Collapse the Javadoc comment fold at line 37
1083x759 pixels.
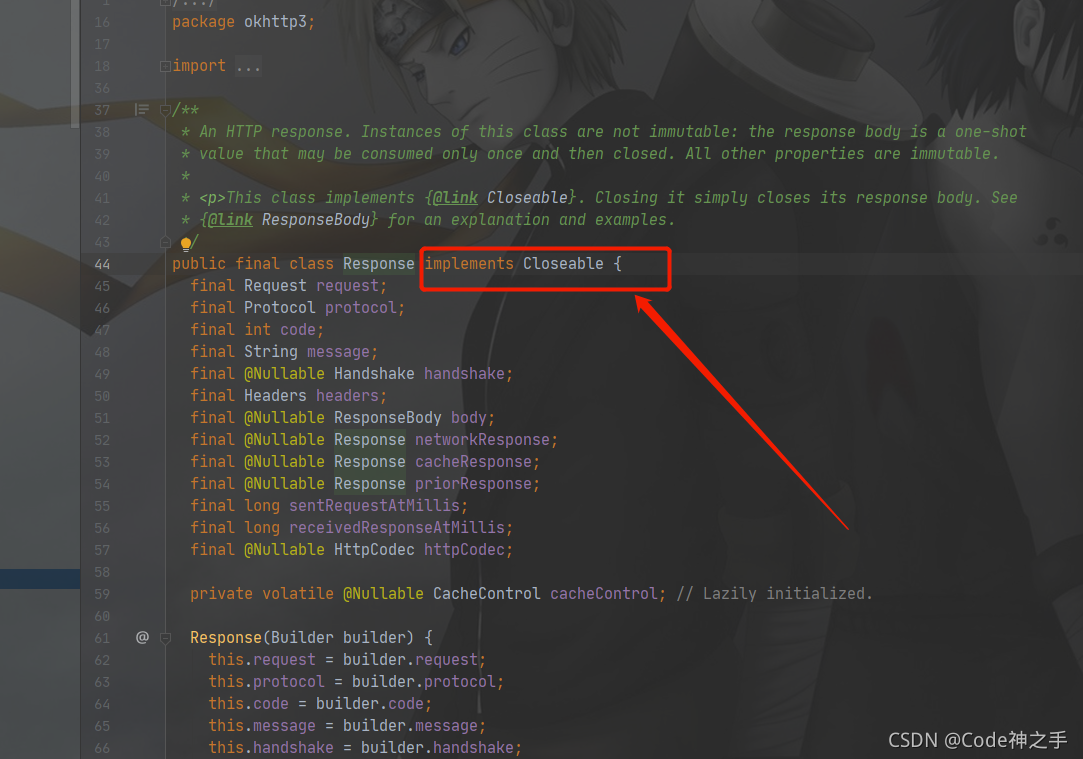(165, 110)
